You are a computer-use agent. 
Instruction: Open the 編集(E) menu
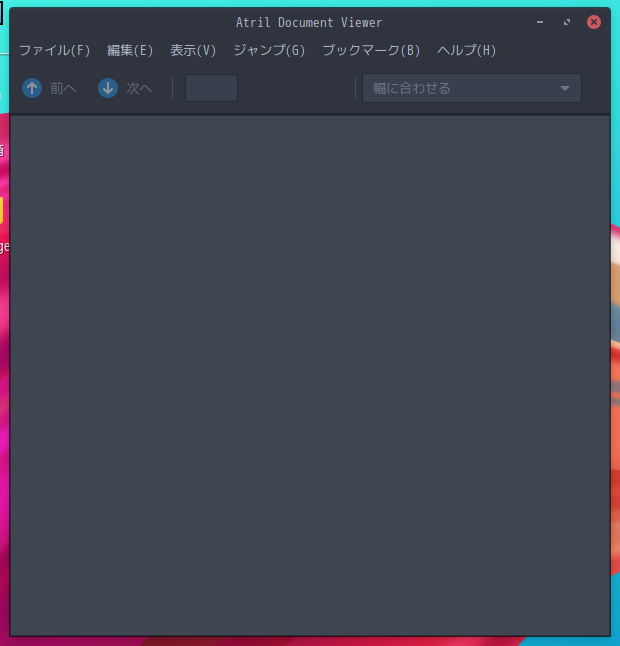[130, 50]
